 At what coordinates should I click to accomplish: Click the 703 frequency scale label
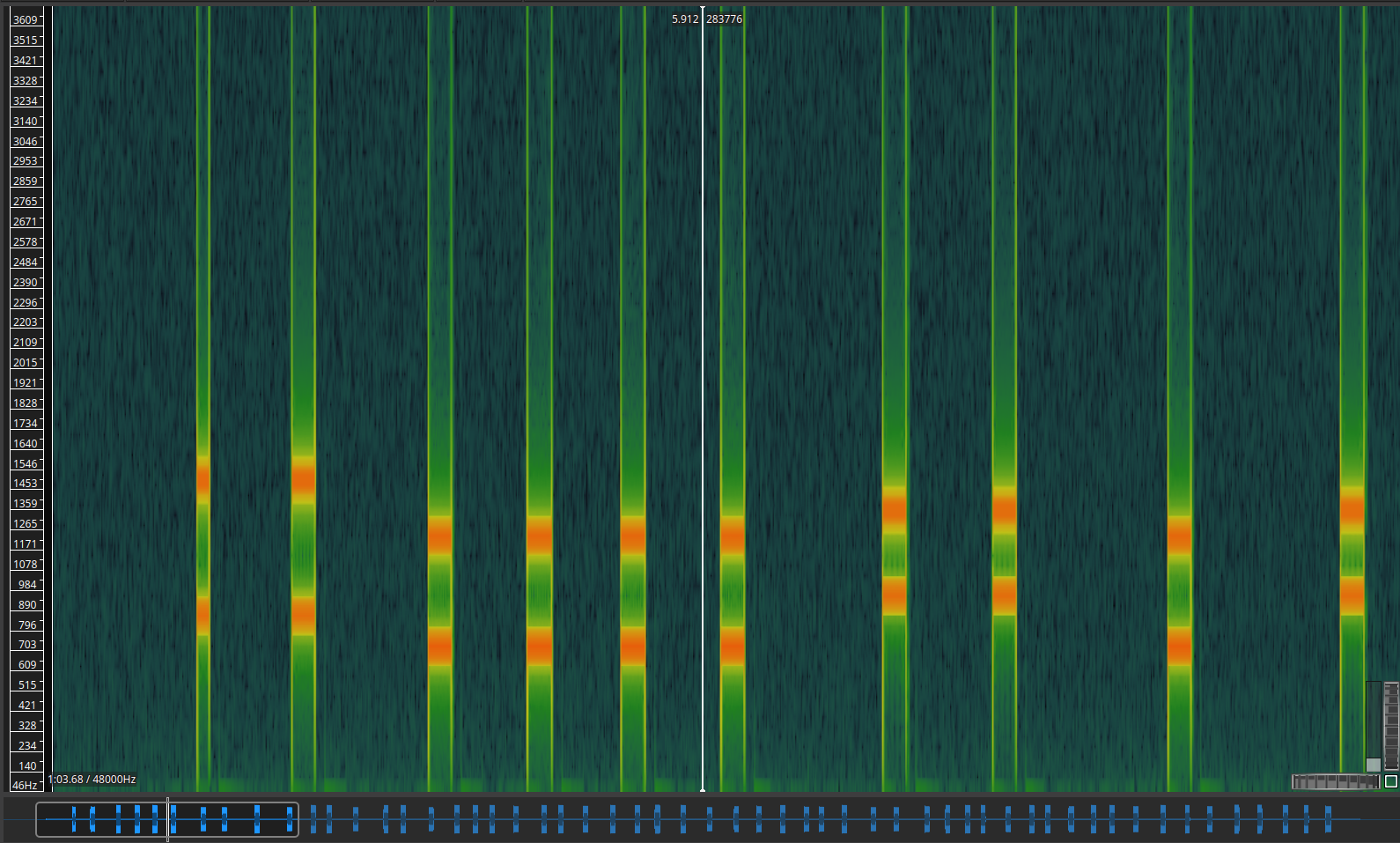pyautogui.click(x=27, y=645)
